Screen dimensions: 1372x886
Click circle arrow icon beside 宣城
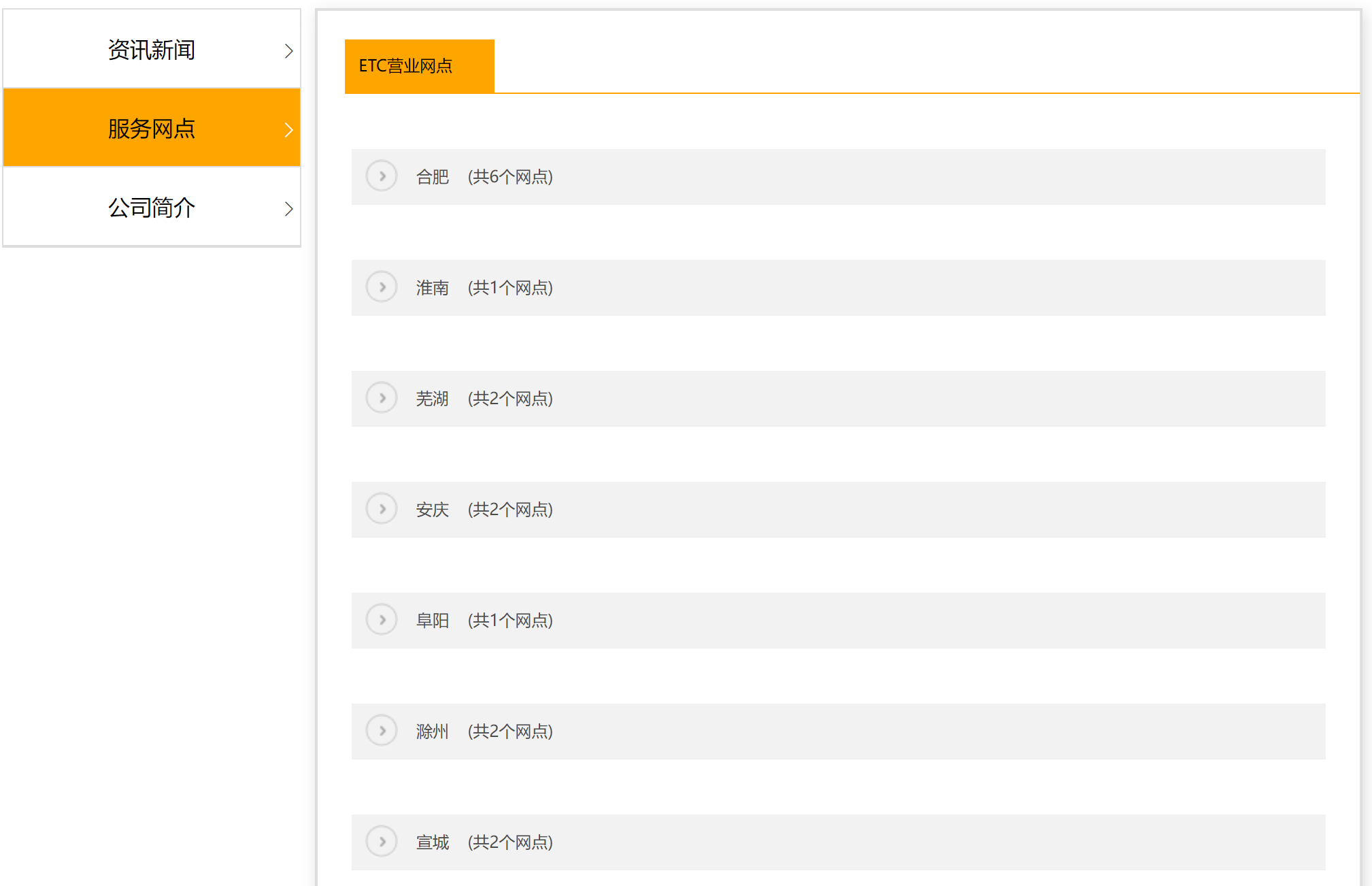(382, 842)
